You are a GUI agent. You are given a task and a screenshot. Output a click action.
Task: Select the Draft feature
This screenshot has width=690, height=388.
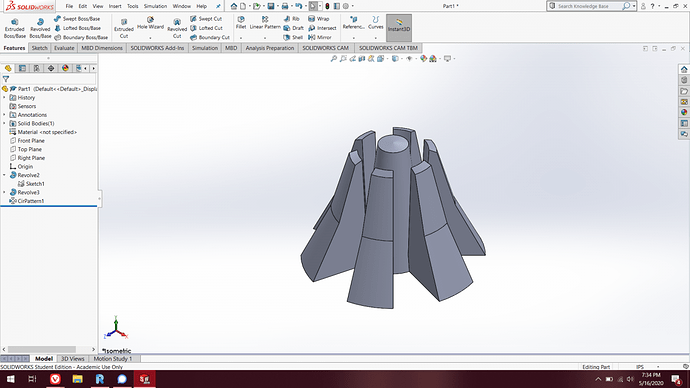[294, 28]
